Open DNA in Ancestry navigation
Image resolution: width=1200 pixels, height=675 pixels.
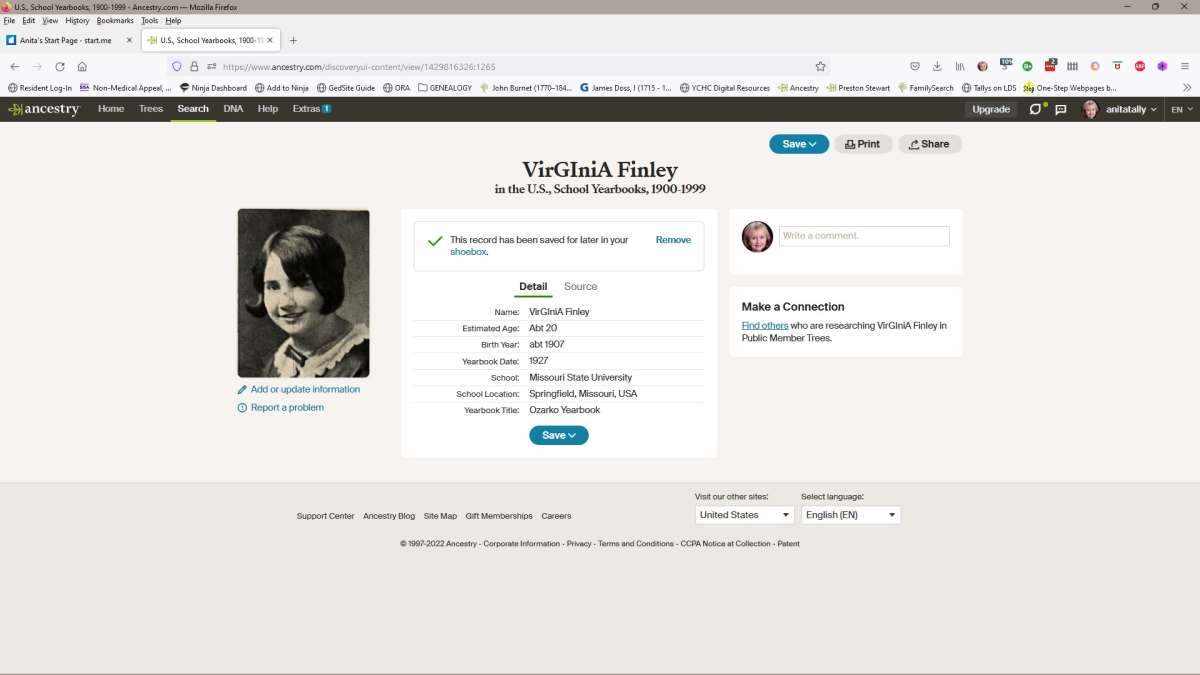233,109
